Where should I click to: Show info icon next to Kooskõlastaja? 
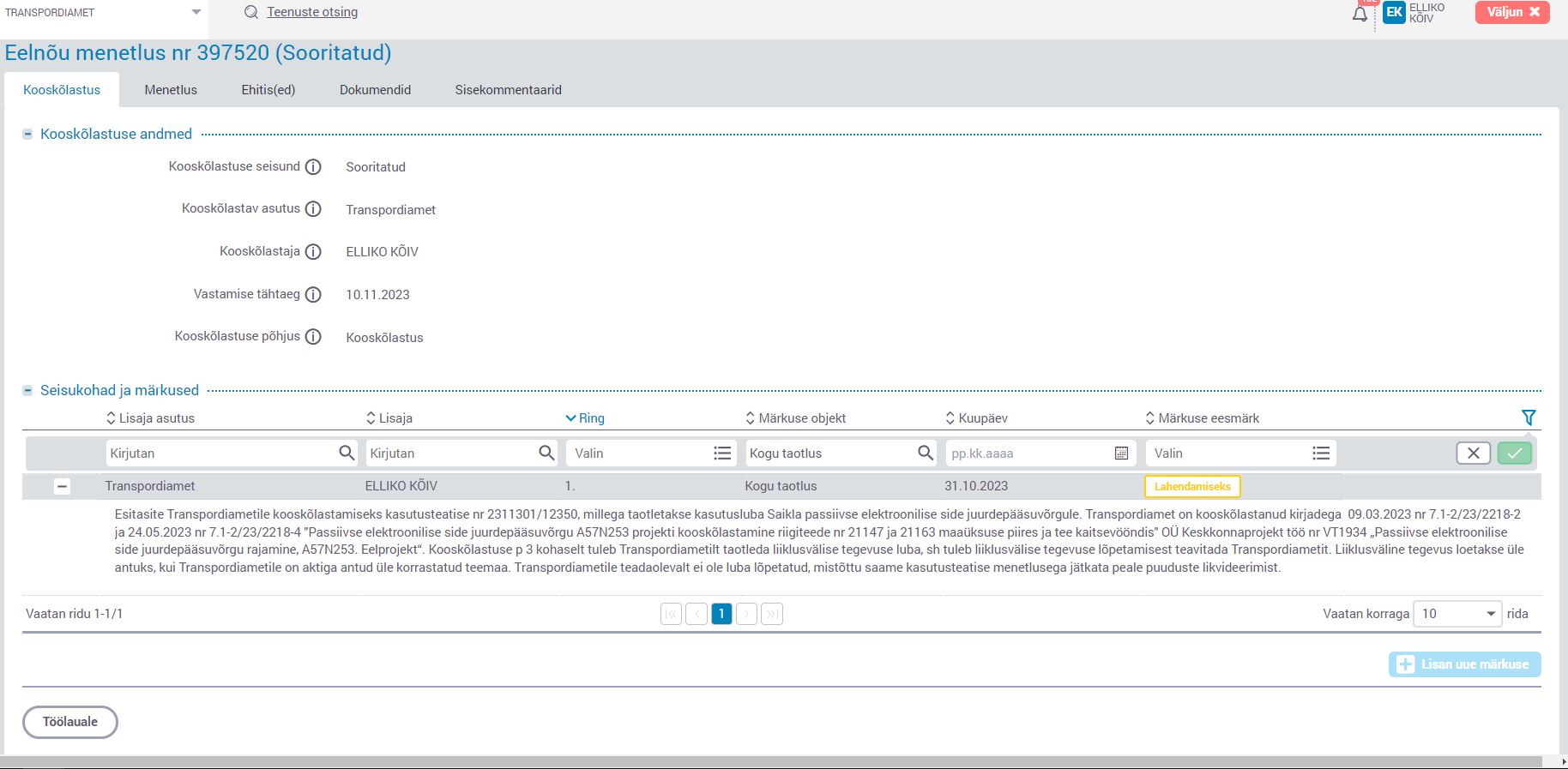[313, 252]
